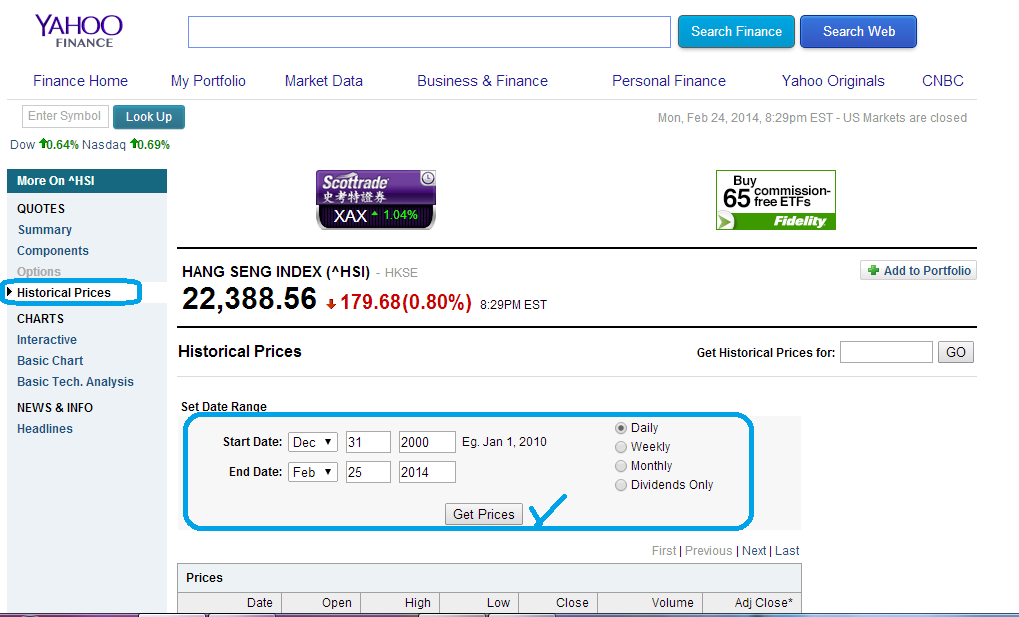
Task: Click the Yahoo Finance logo
Action: tap(79, 31)
